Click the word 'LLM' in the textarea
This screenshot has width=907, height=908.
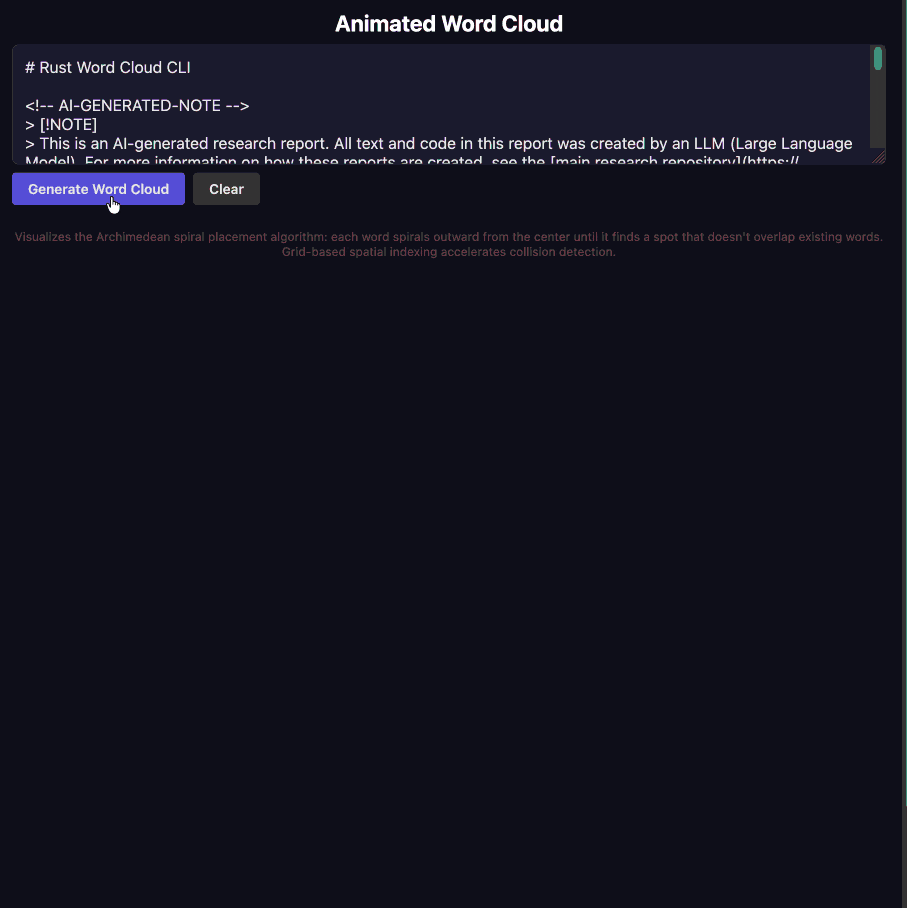coord(709,144)
